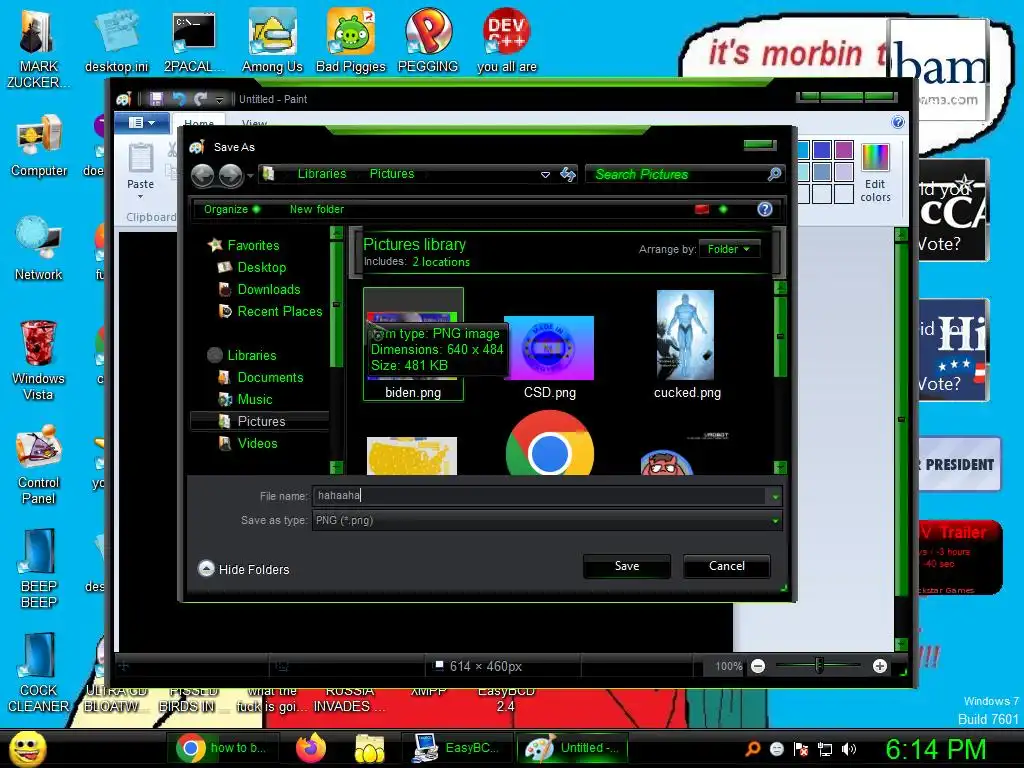Image resolution: width=1024 pixels, height=768 pixels.
Task: Open the Bad Piggies desktop icon
Action: (351, 40)
